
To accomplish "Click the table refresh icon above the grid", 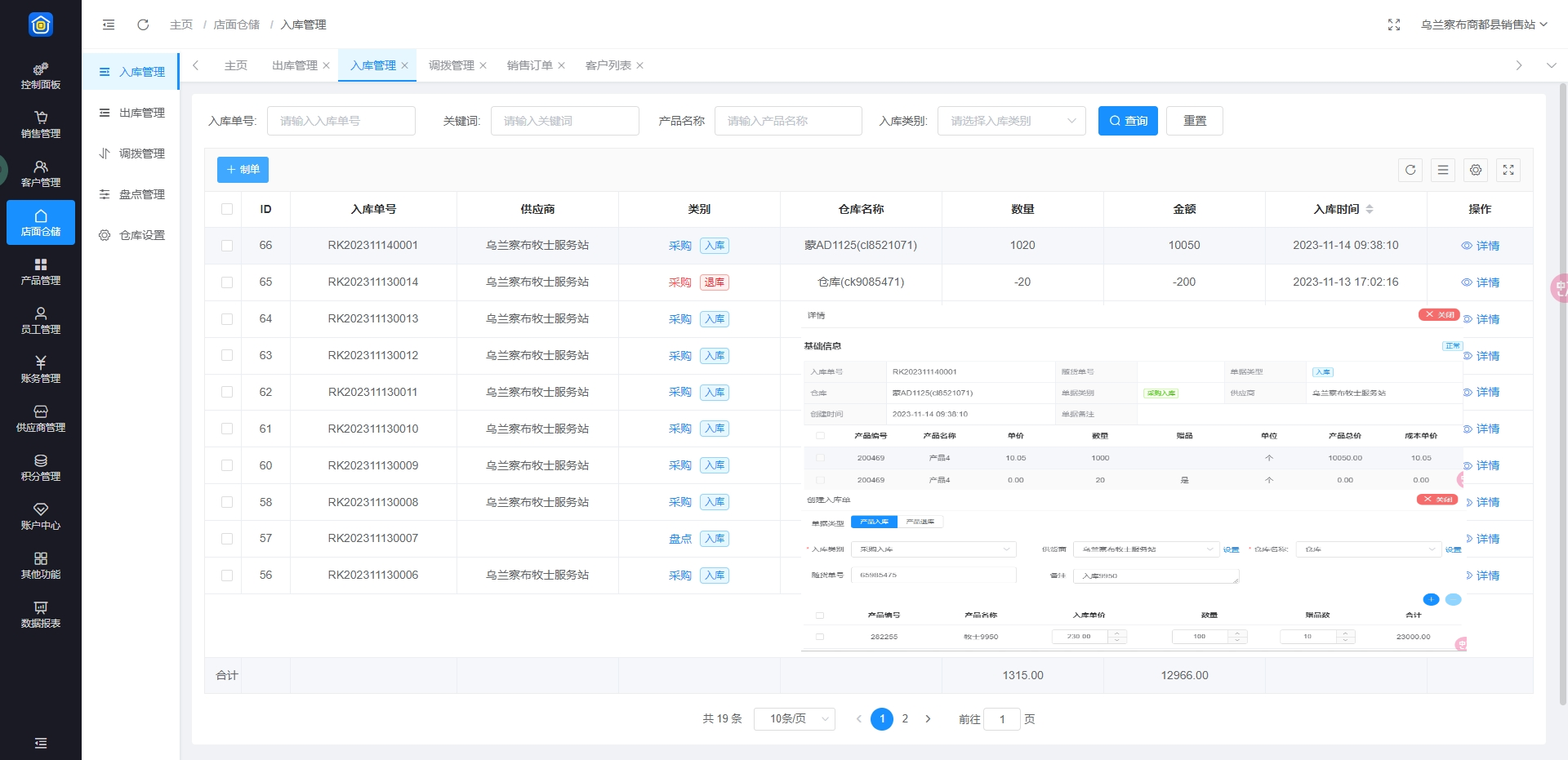I will coord(1410,170).
